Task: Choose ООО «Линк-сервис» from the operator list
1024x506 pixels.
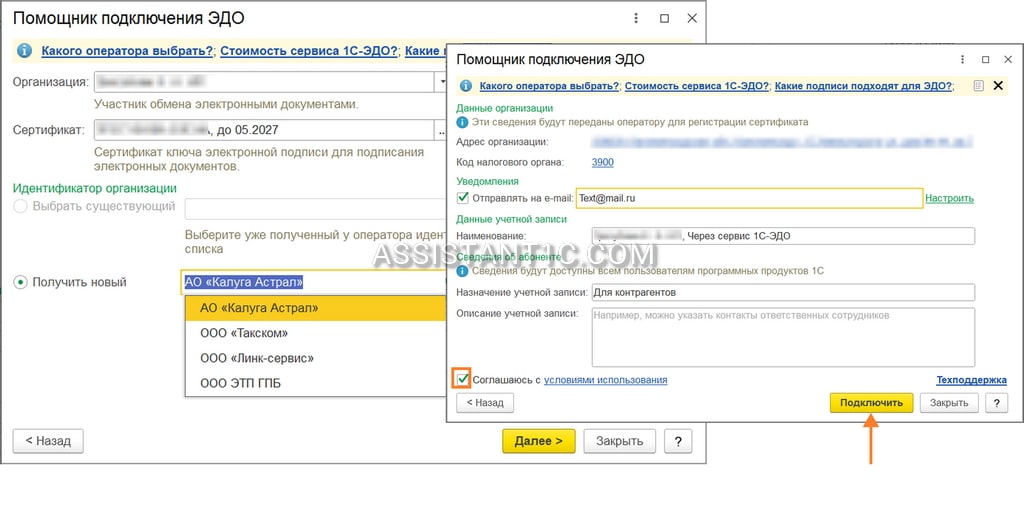Action: tap(315, 358)
